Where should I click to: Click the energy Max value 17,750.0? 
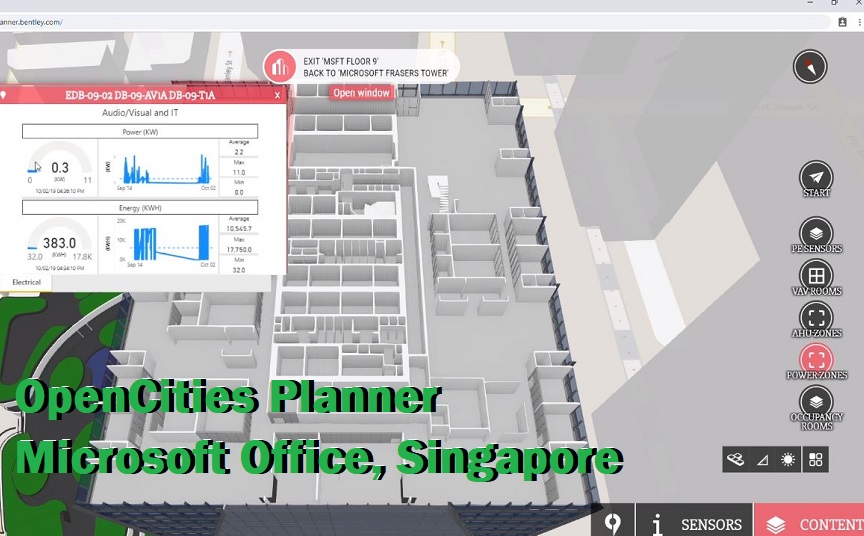click(239, 250)
